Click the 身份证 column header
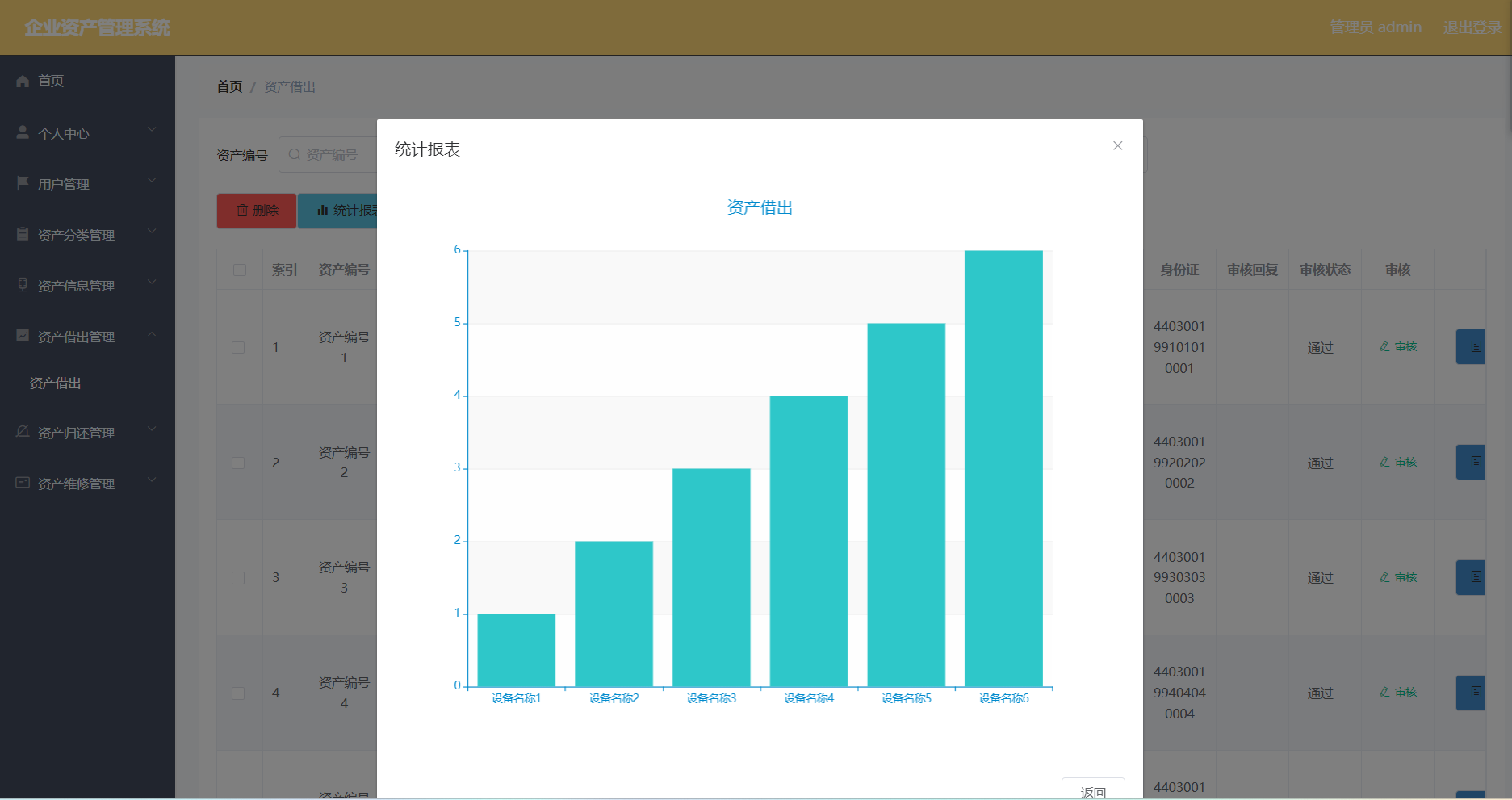 (x=1179, y=270)
